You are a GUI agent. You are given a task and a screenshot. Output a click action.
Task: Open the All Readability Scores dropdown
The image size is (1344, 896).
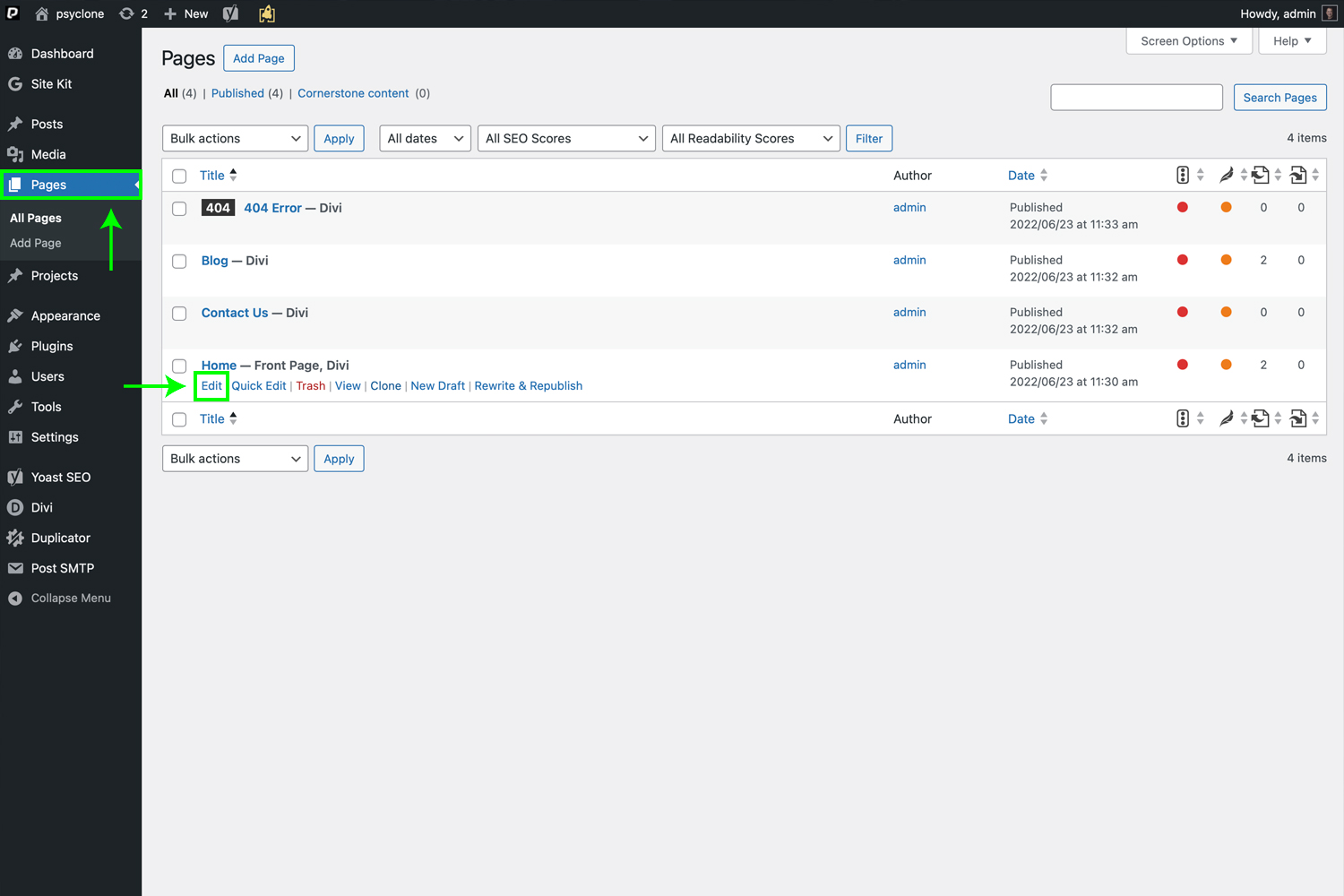(751, 139)
